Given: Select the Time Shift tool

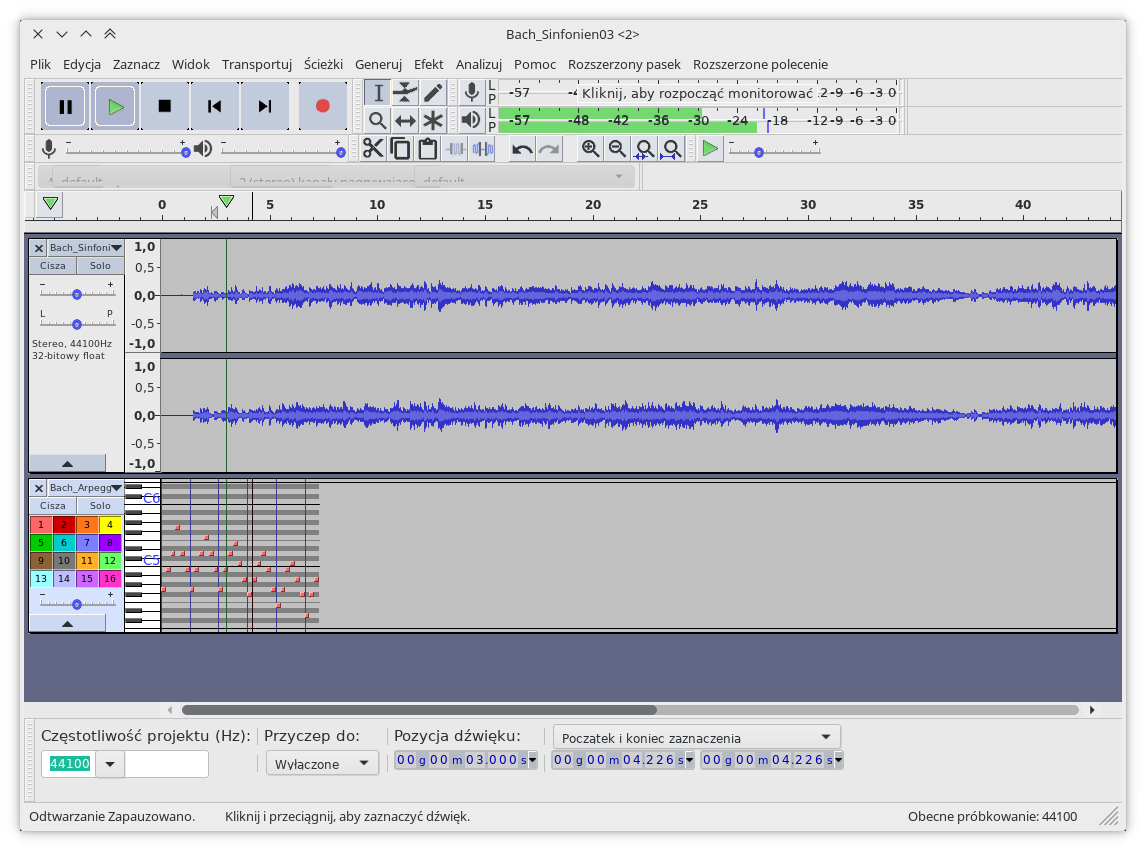Looking at the screenshot, I should (405, 121).
